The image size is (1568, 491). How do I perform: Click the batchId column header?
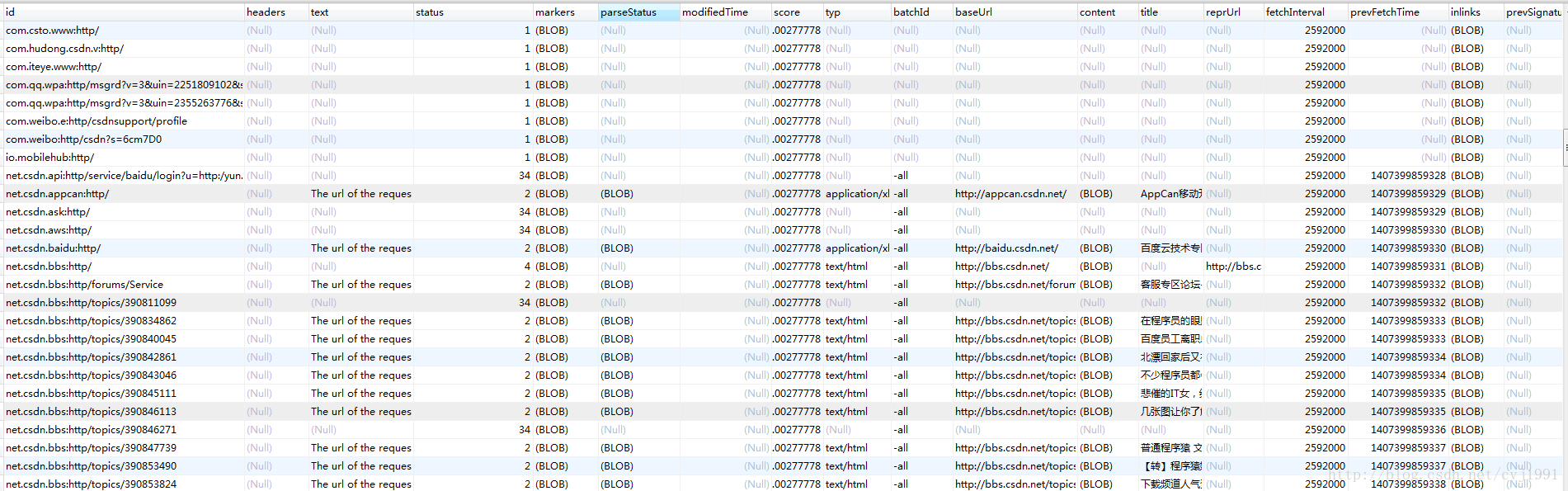pos(922,12)
